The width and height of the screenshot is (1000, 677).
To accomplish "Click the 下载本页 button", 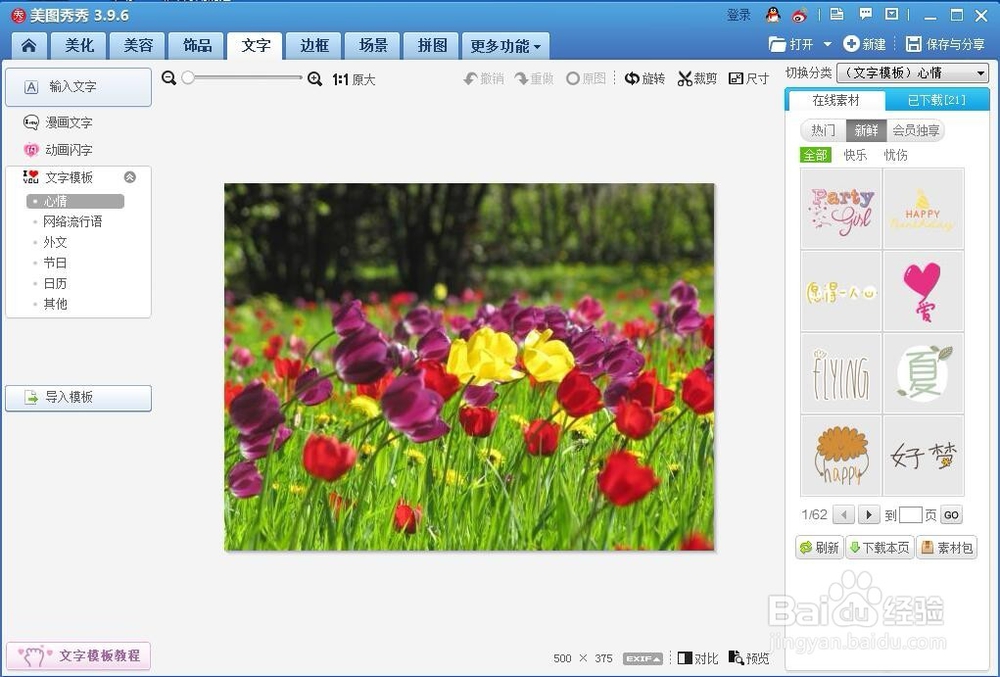I will click(x=879, y=548).
